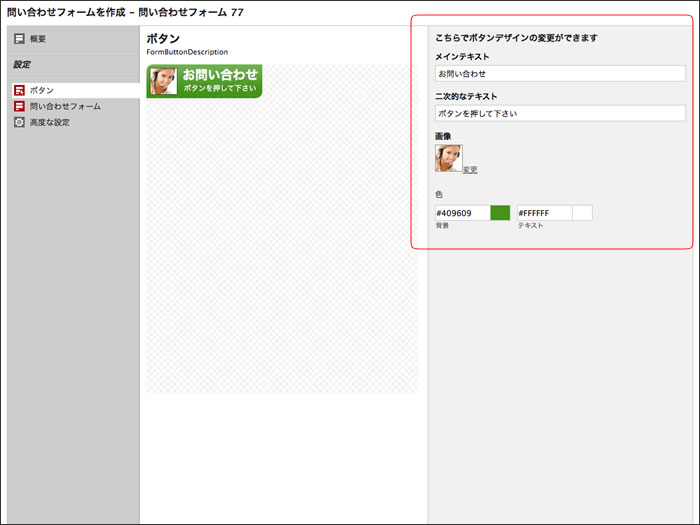Click the 高度な設定 gear icon
Viewport: 700px width, 525px height.
[19, 122]
